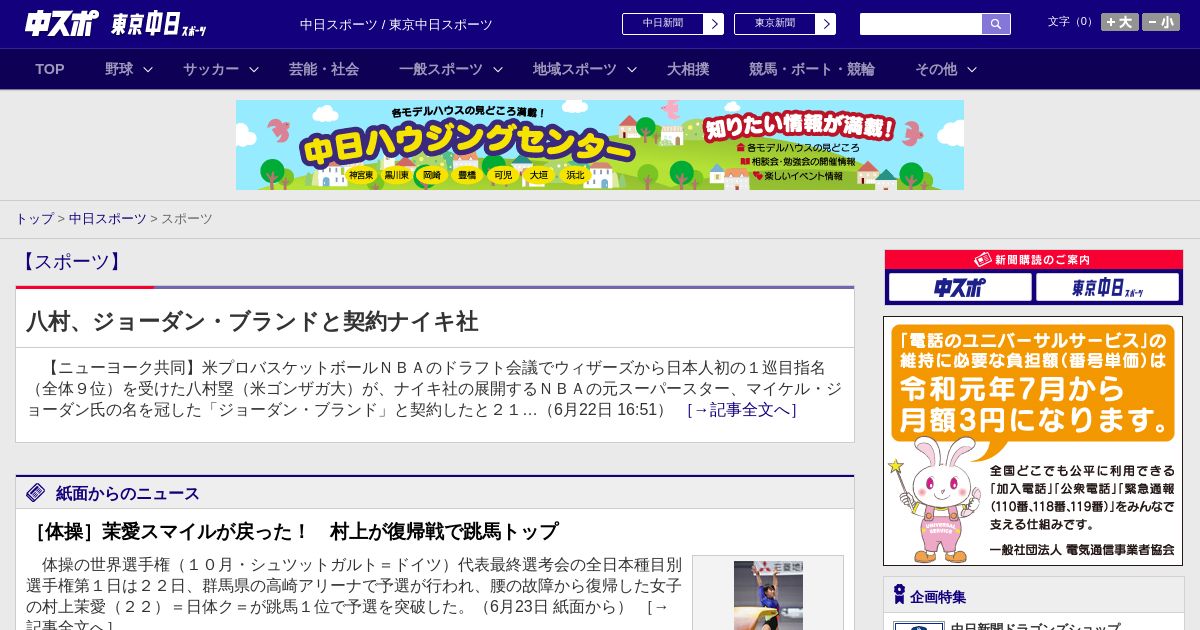The image size is (1200, 630).
Task: Click the 新聞購読のご案内 header
Action: tap(1034, 260)
